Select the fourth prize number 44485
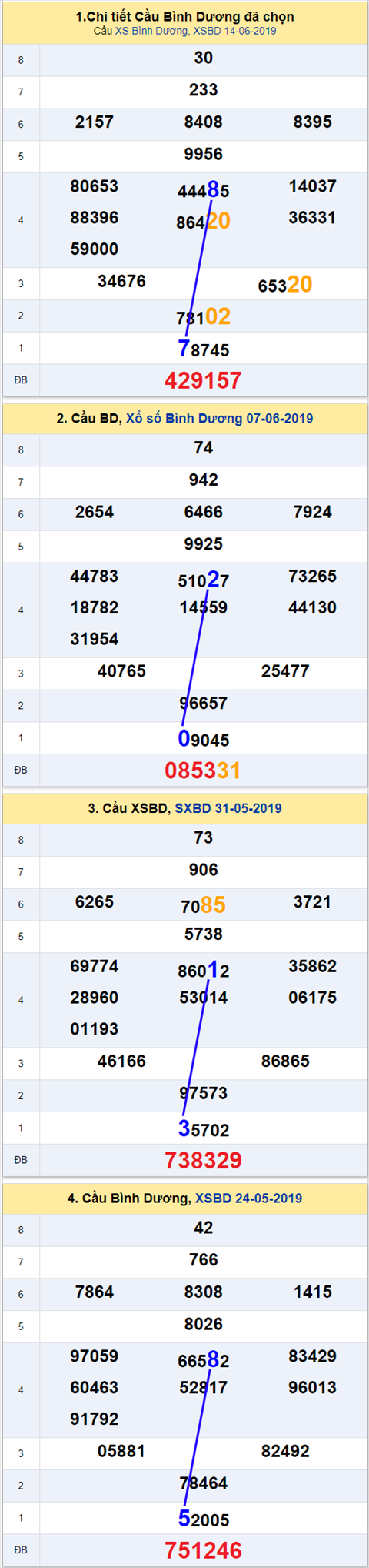Image resolution: width=369 pixels, height=1568 pixels. click(204, 190)
